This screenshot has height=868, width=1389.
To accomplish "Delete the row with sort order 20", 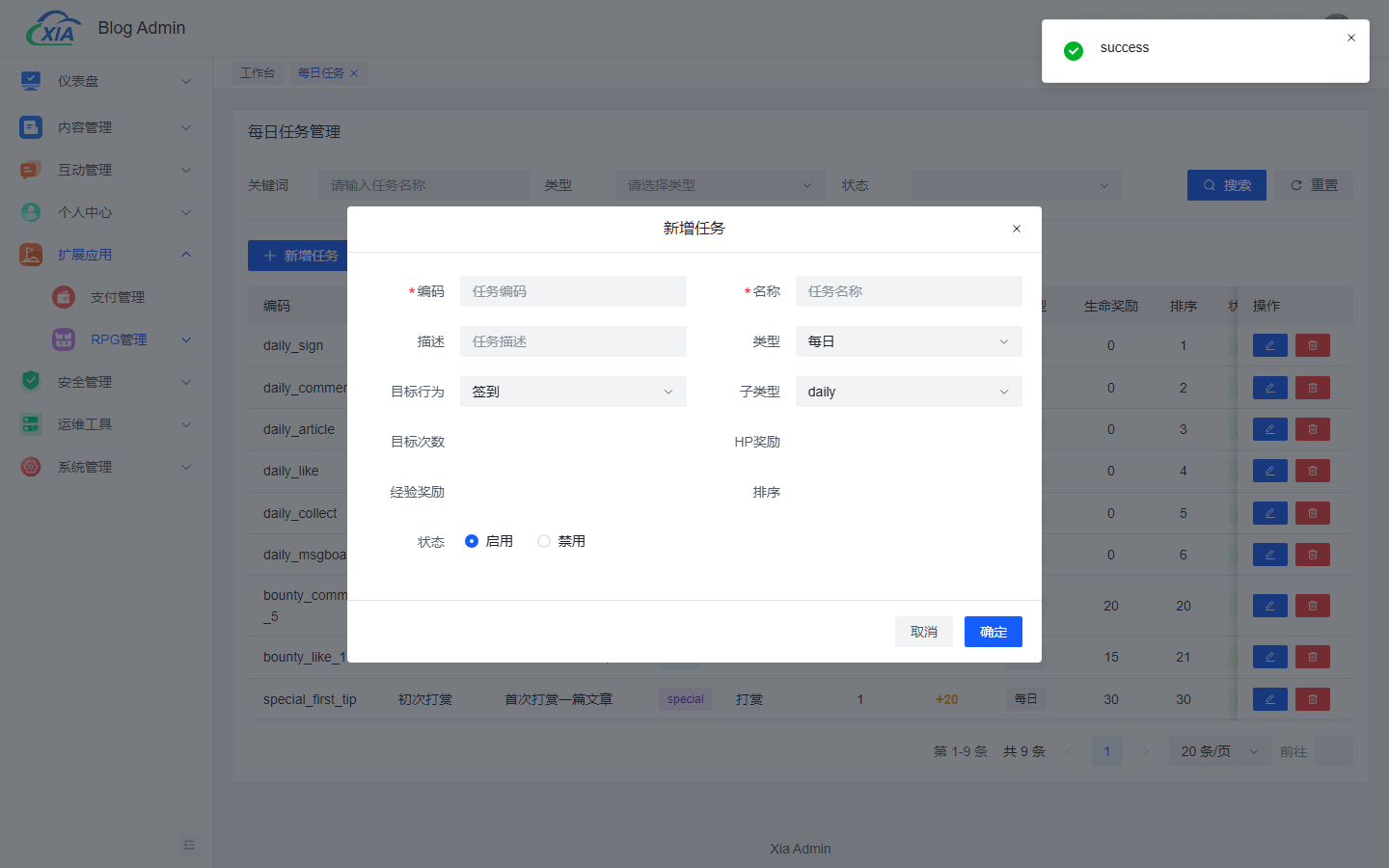I will click(1313, 606).
